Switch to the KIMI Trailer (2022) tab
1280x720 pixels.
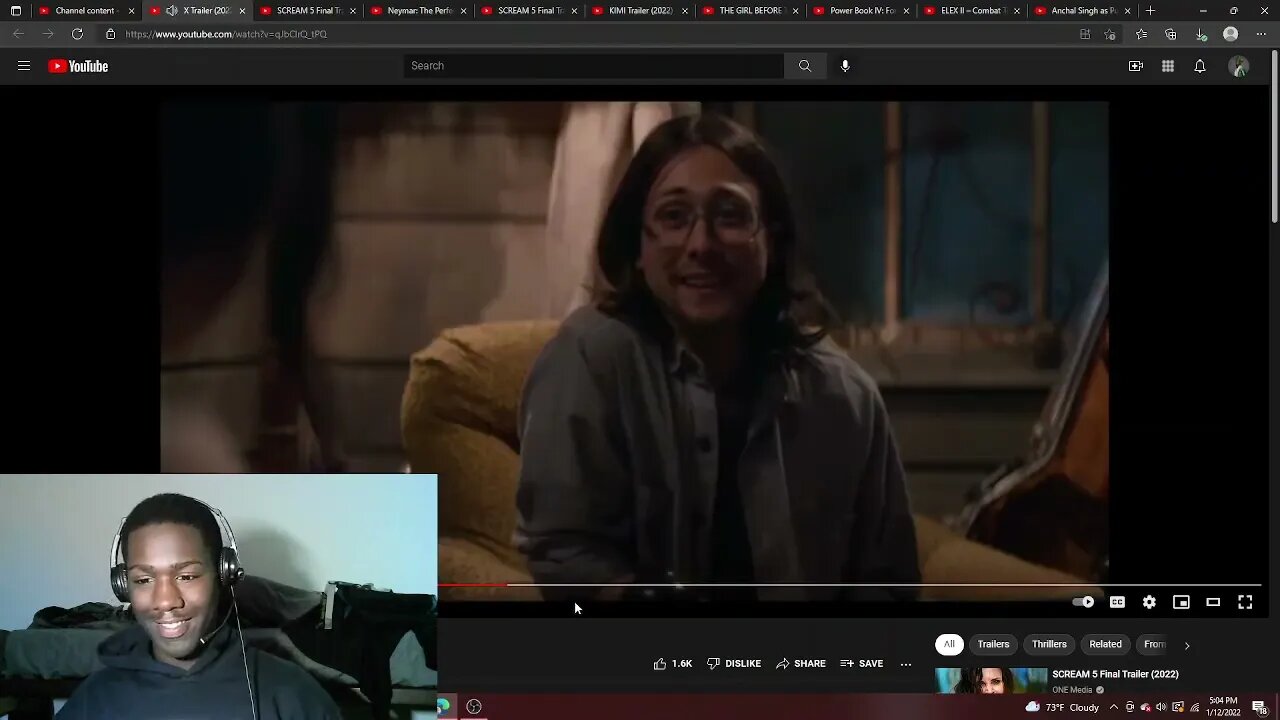[x=640, y=11]
